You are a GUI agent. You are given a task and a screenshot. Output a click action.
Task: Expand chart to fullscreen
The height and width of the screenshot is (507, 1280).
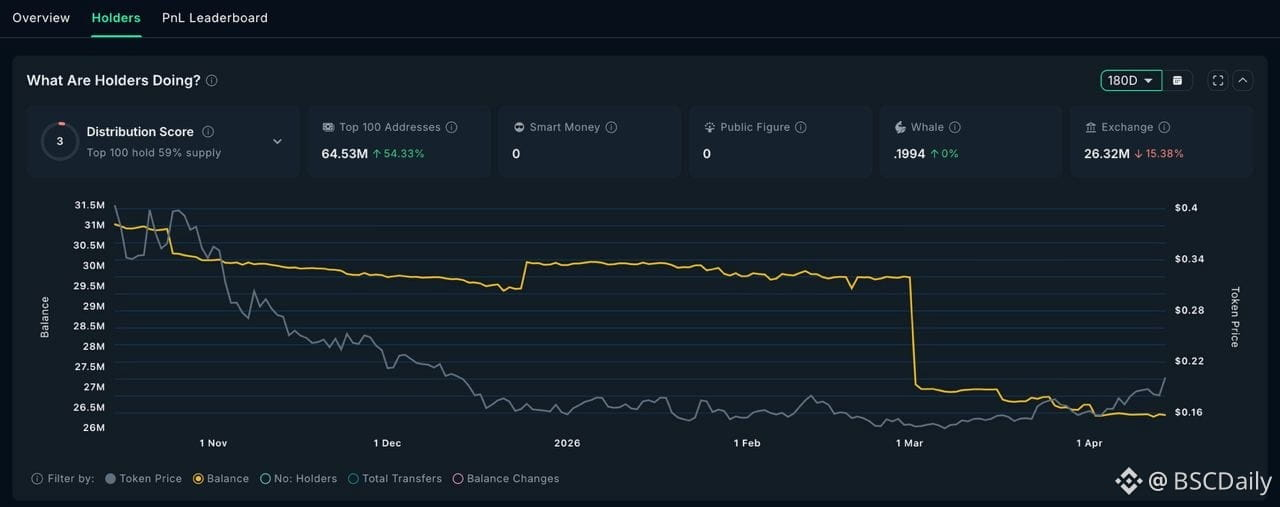point(1217,81)
